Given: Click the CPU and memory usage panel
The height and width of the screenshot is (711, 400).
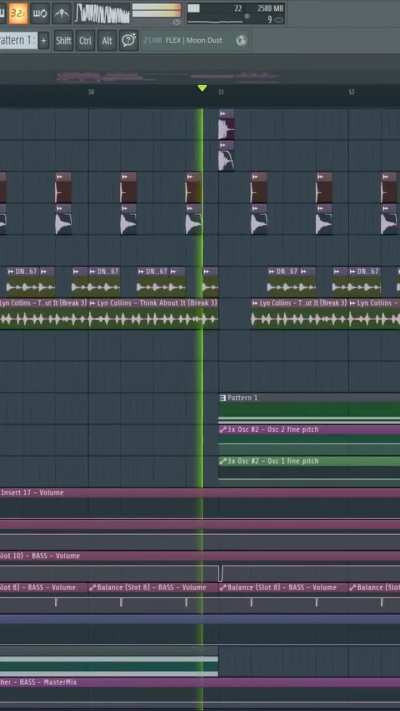Looking at the screenshot, I should pyautogui.click(x=236, y=13).
